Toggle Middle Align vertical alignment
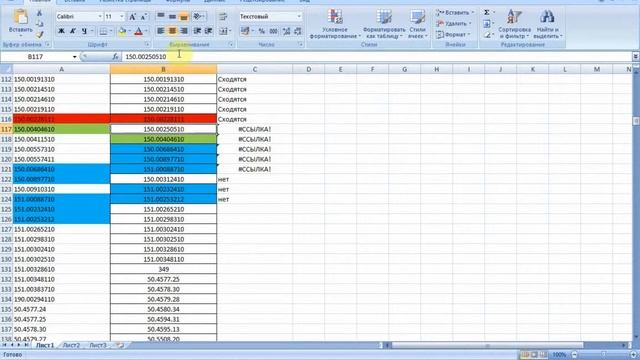This screenshot has height=360, width=640. point(172,16)
